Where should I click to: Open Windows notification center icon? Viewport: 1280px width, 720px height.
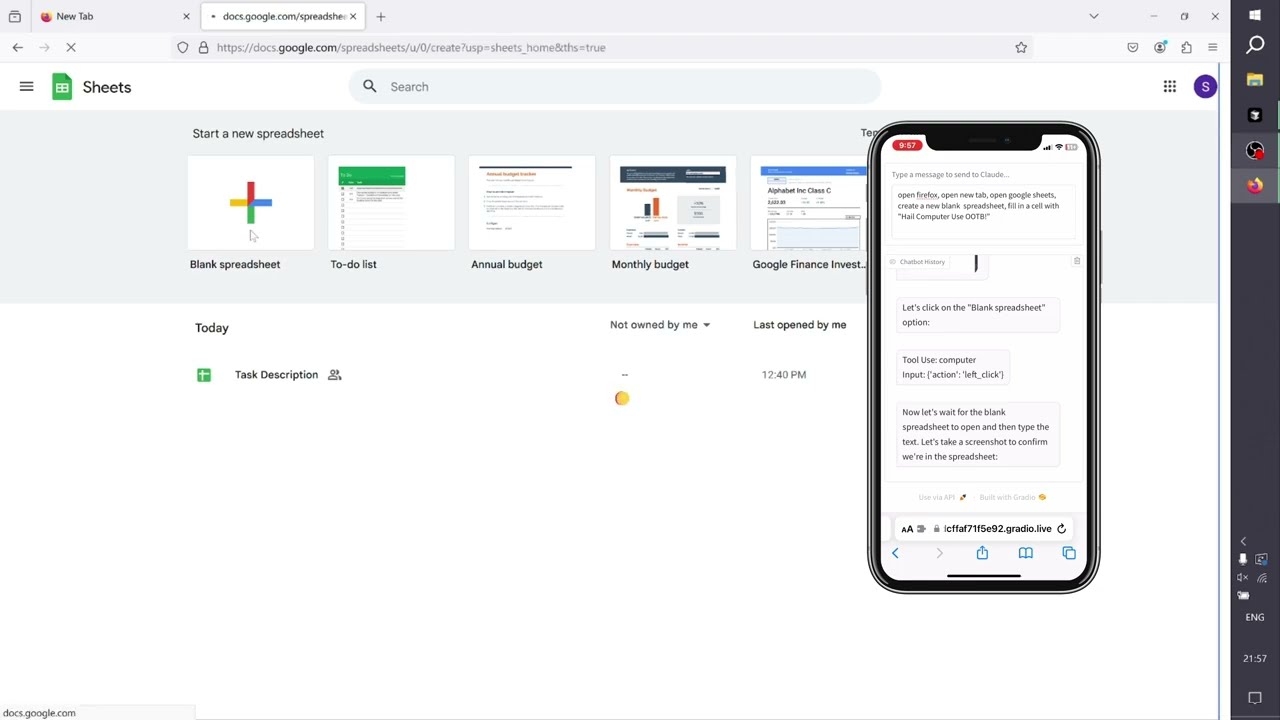coord(1255,698)
